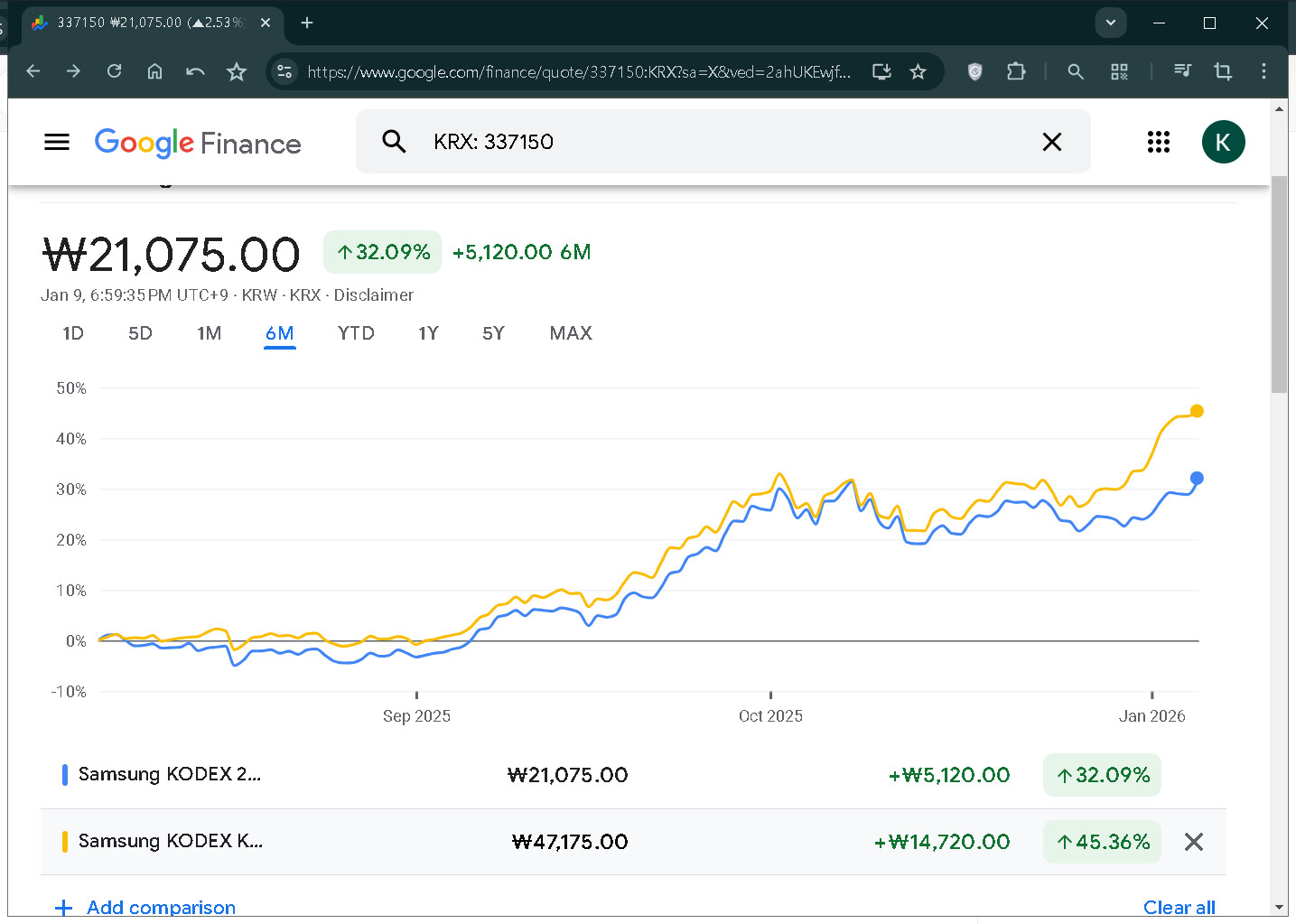The height and width of the screenshot is (924, 1296).
Task: Open the Google apps grid
Action: click(1158, 142)
